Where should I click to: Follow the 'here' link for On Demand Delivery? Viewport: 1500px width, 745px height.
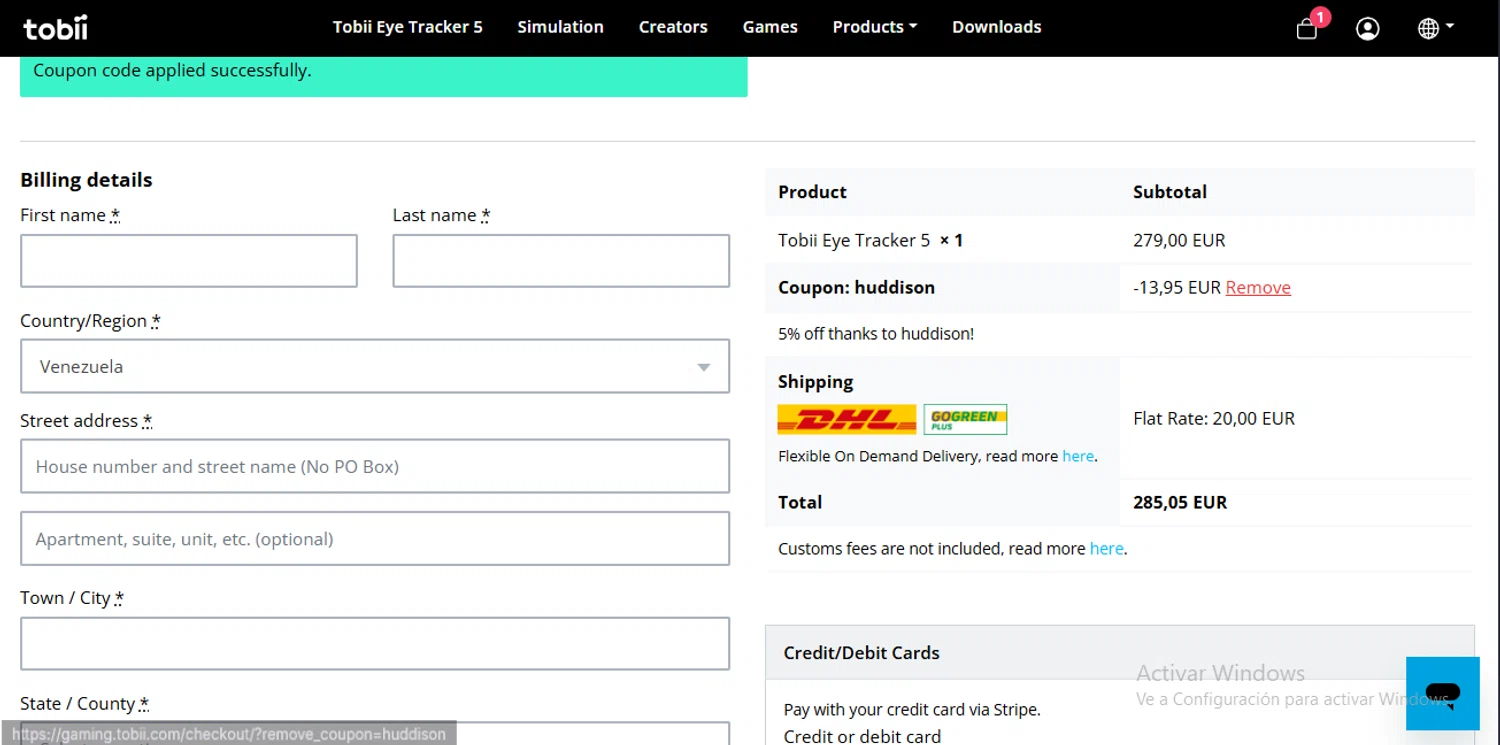[x=1078, y=456]
